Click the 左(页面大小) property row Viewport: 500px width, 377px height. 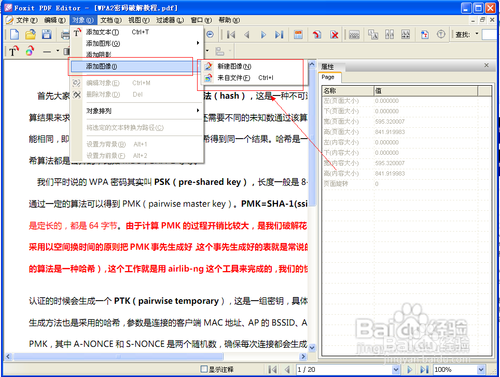tap(407, 101)
